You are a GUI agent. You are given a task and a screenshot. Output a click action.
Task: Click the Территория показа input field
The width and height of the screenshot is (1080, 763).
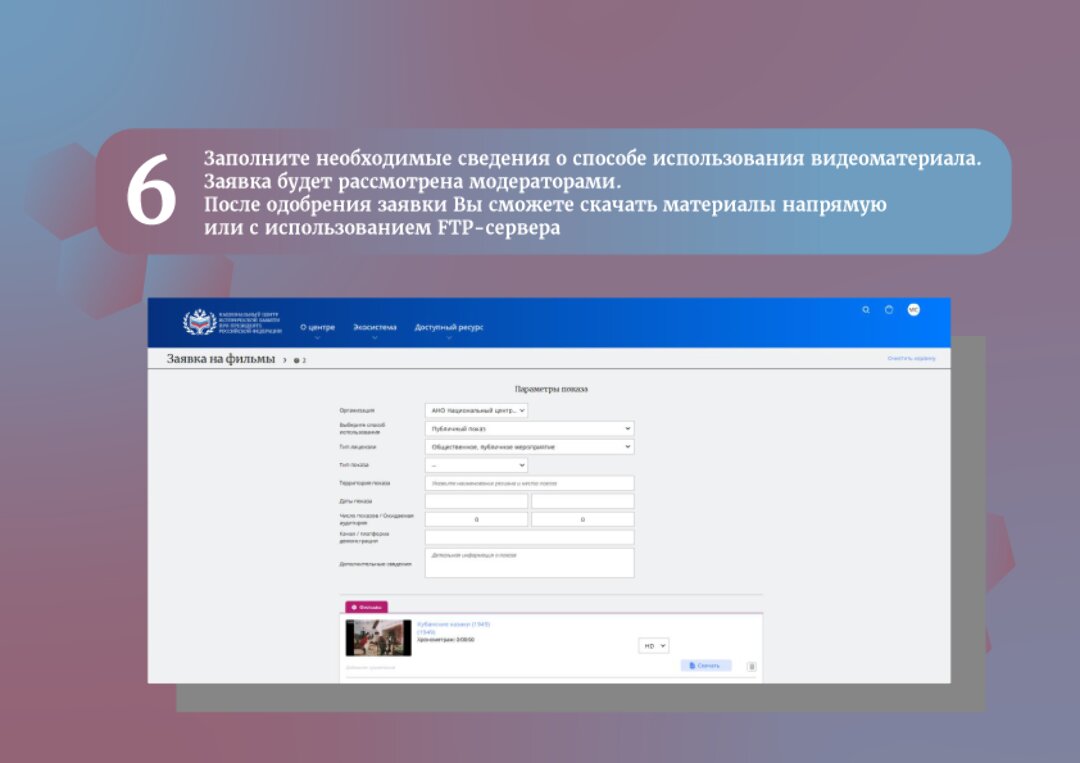click(x=529, y=483)
